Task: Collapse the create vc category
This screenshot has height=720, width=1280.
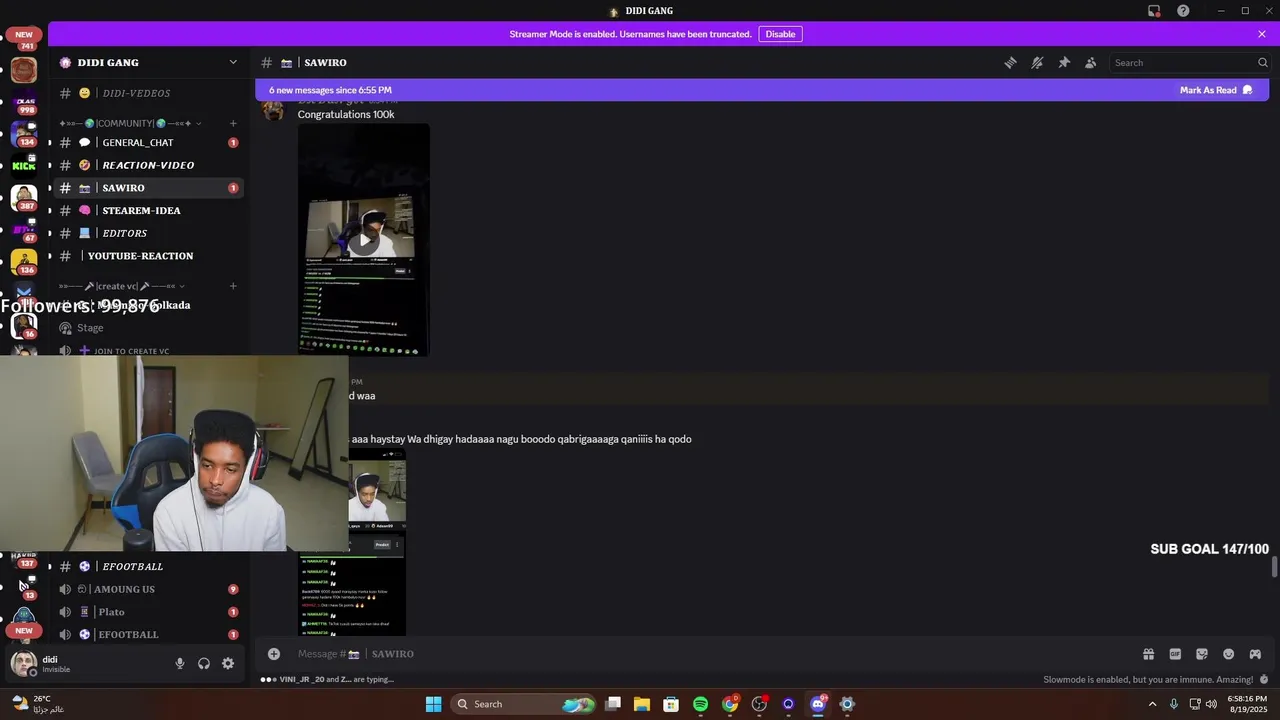Action: coord(120,286)
